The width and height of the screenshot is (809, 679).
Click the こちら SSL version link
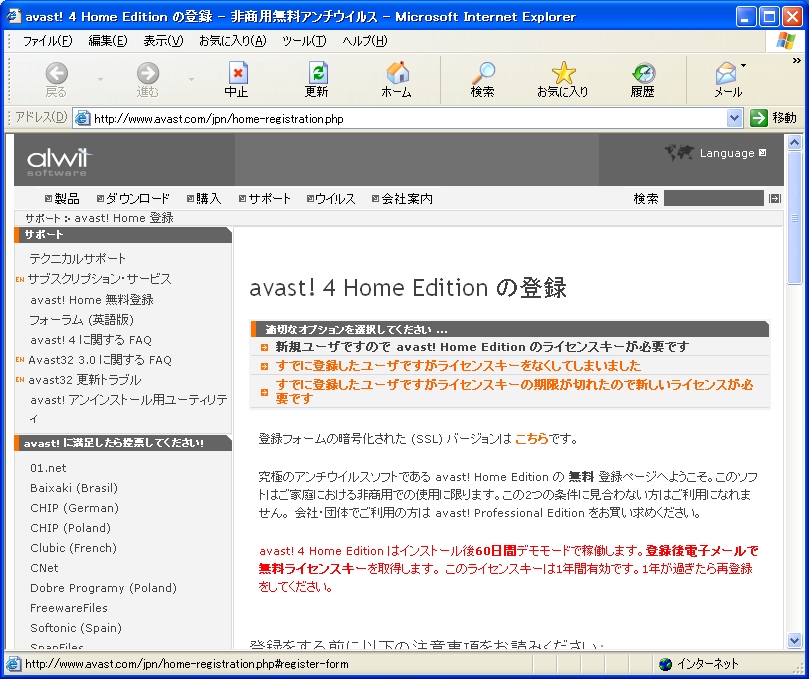click(x=531, y=439)
